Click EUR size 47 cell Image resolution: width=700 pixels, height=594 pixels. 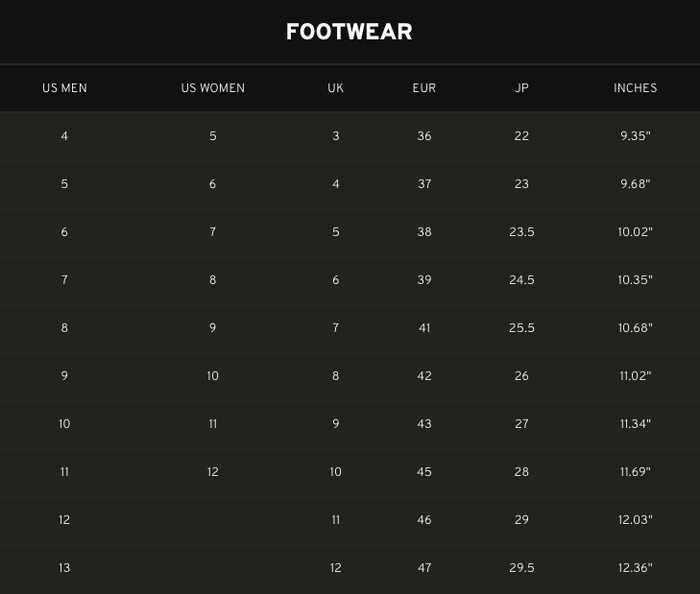click(x=424, y=568)
